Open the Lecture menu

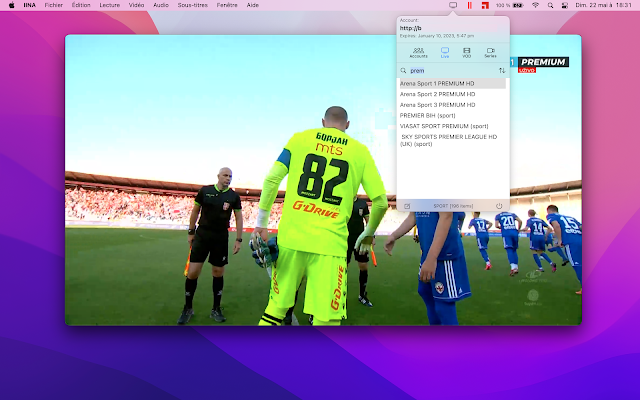109,5
